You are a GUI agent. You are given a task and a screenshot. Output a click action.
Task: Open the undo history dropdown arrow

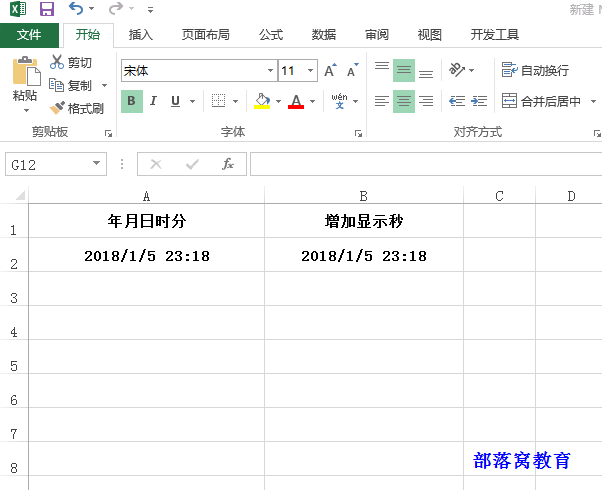91,9
